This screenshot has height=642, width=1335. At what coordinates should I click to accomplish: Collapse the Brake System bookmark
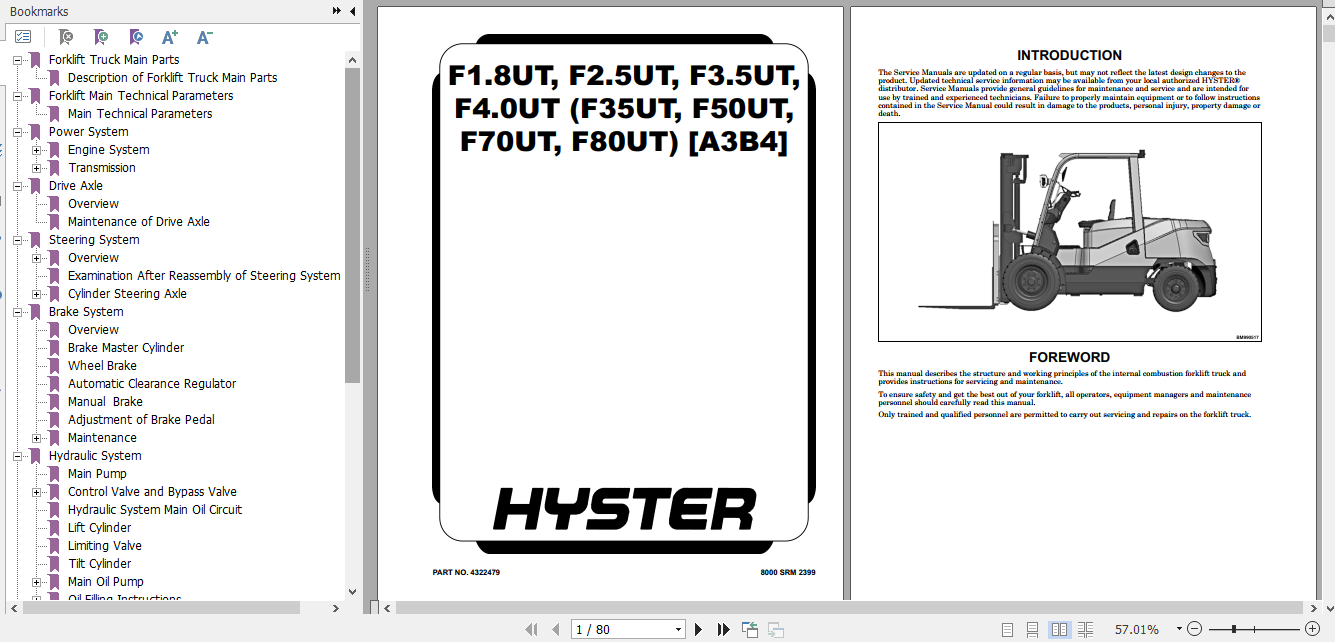[17, 311]
